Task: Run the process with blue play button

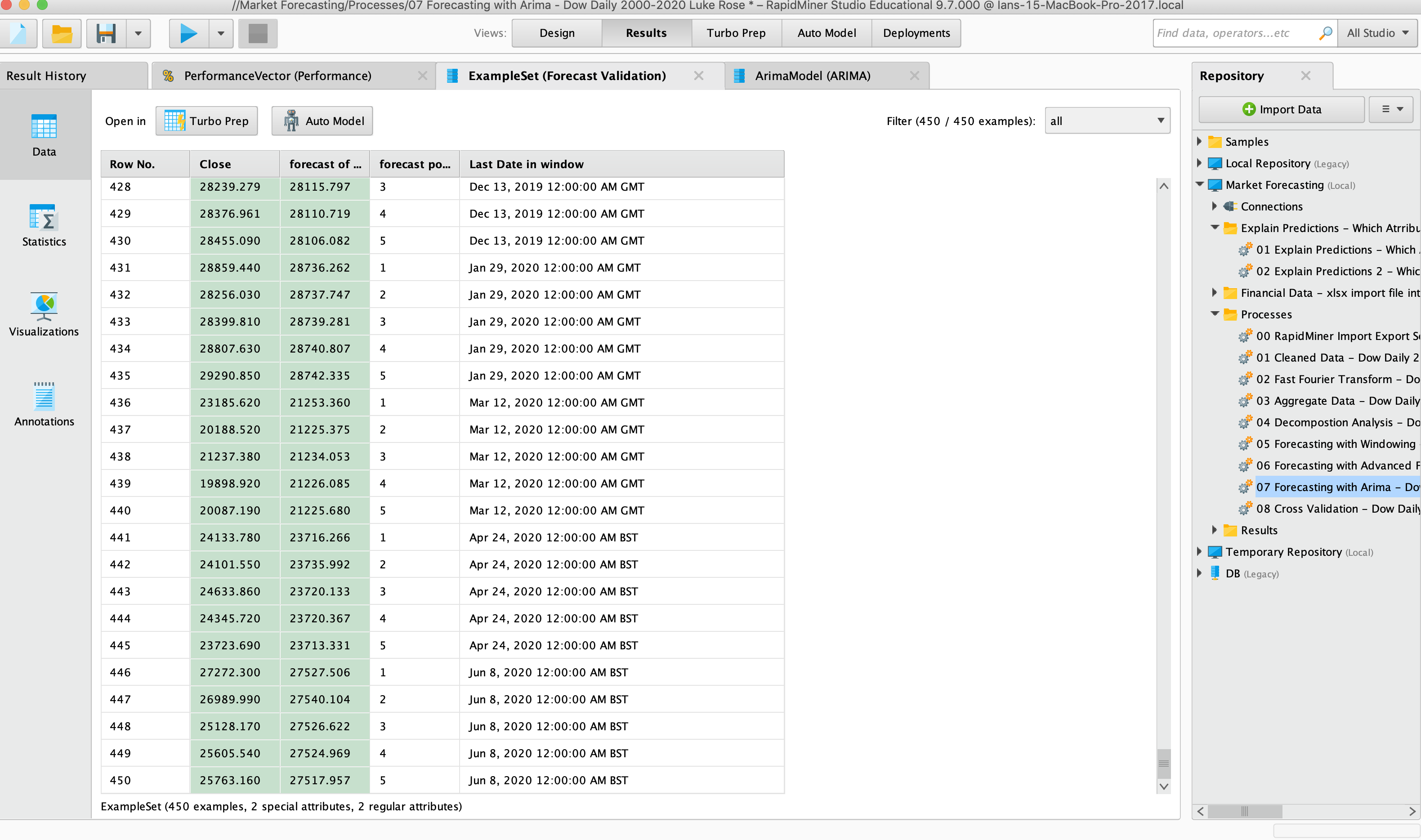Action: [x=188, y=33]
